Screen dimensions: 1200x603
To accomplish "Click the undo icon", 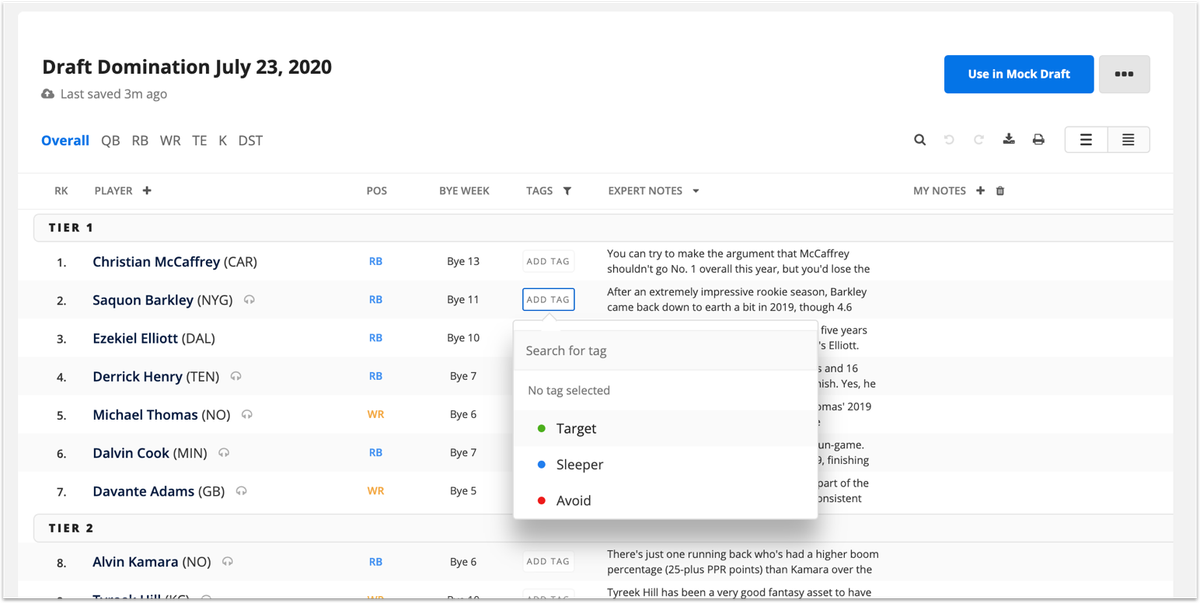I will (x=949, y=140).
